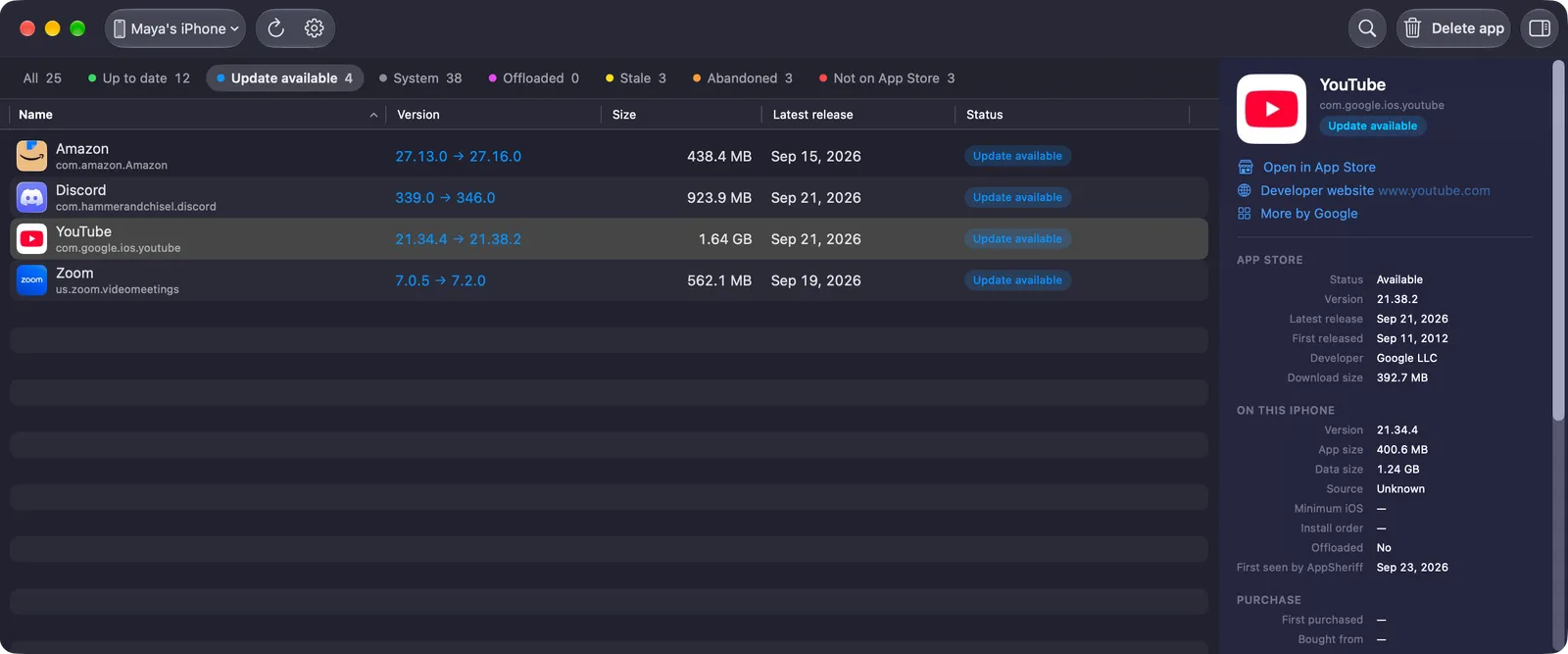Click Data size 1.24 GB value
Screen dimensions: 1568x654
(x=1397, y=470)
